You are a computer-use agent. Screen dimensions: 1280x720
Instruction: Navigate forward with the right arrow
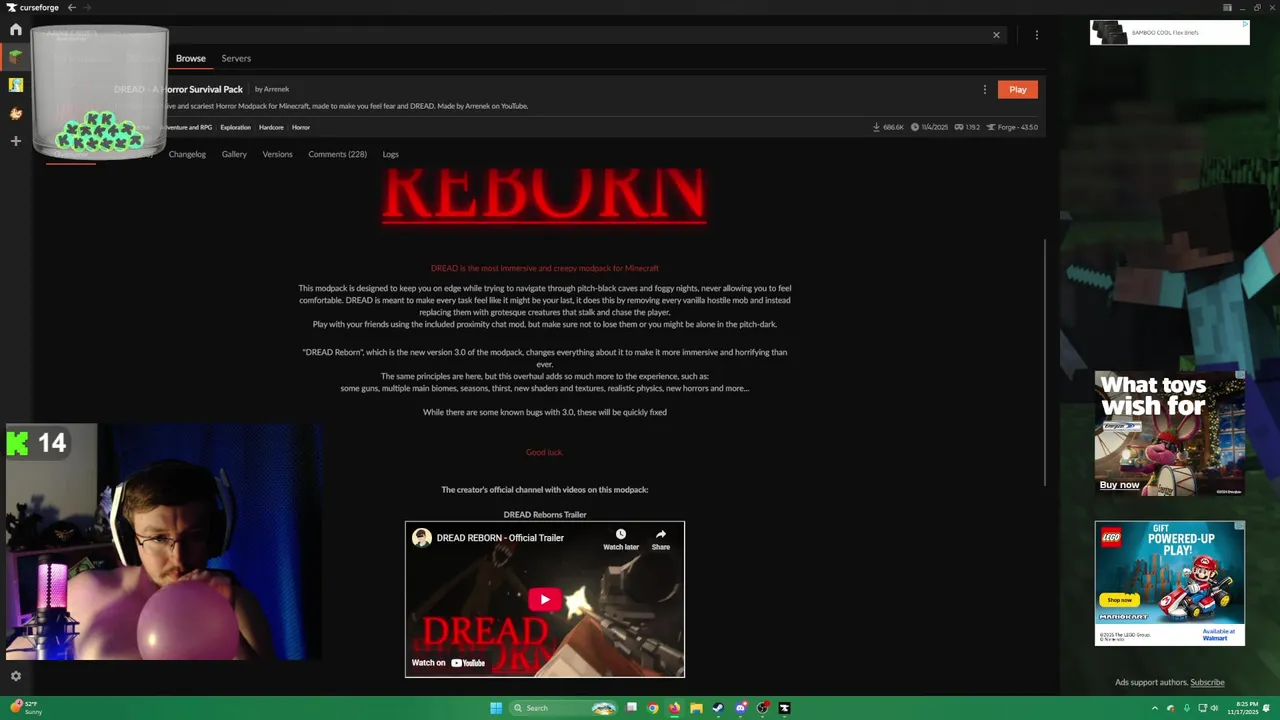tap(87, 7)
